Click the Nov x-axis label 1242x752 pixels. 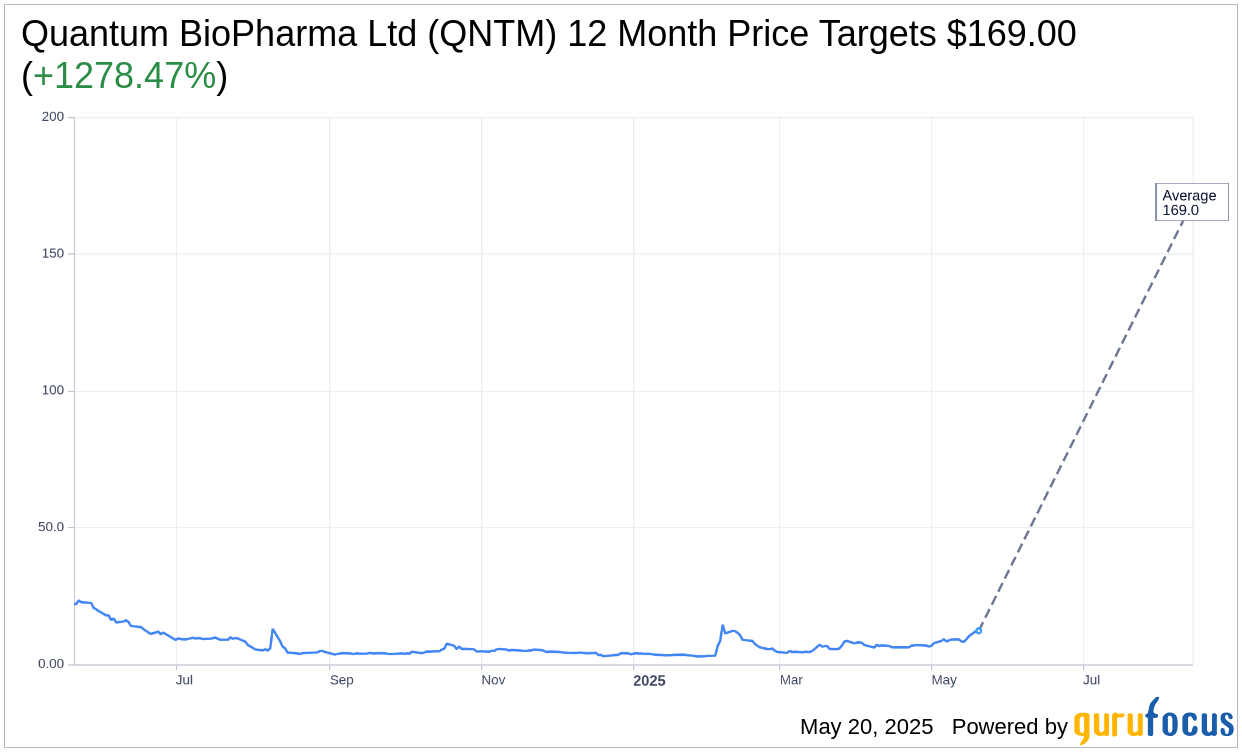click(x=493, y=680)
